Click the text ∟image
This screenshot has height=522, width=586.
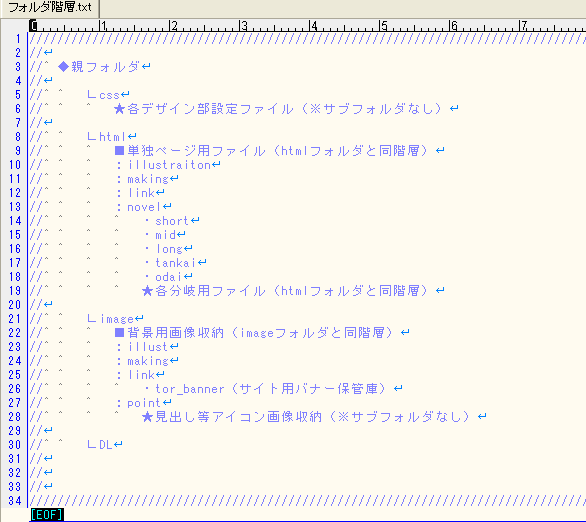pyautogui.click(x=110, y=319)
